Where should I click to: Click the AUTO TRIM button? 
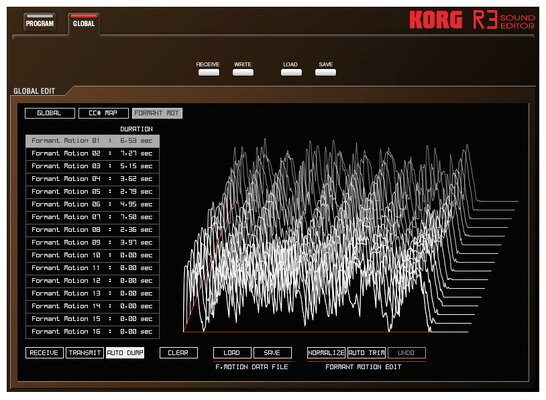pos(366,353)
